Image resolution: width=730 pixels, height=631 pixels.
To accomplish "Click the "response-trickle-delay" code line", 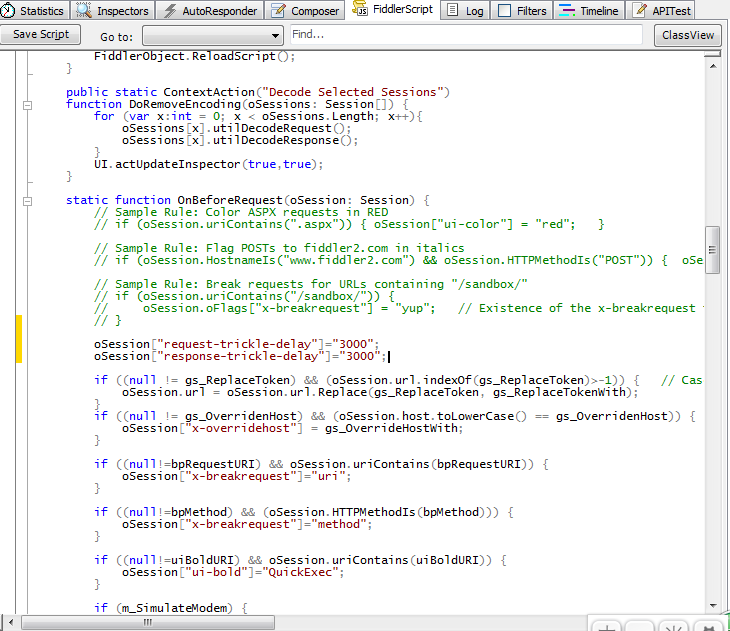I will point(240,356).
